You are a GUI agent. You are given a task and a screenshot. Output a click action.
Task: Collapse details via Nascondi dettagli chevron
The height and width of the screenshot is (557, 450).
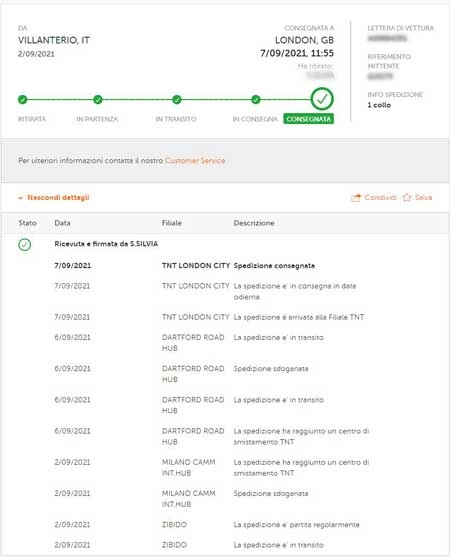[21, 198]
